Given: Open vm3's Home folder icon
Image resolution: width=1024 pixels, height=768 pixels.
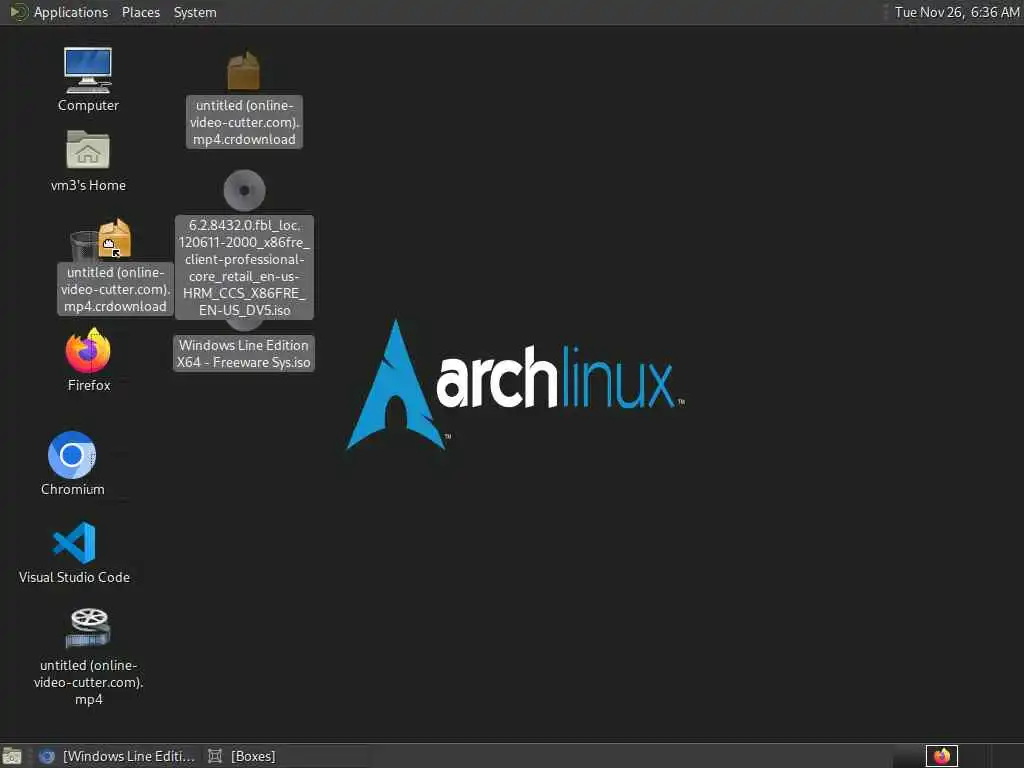Looking at the screenshot, I should 88,149.
